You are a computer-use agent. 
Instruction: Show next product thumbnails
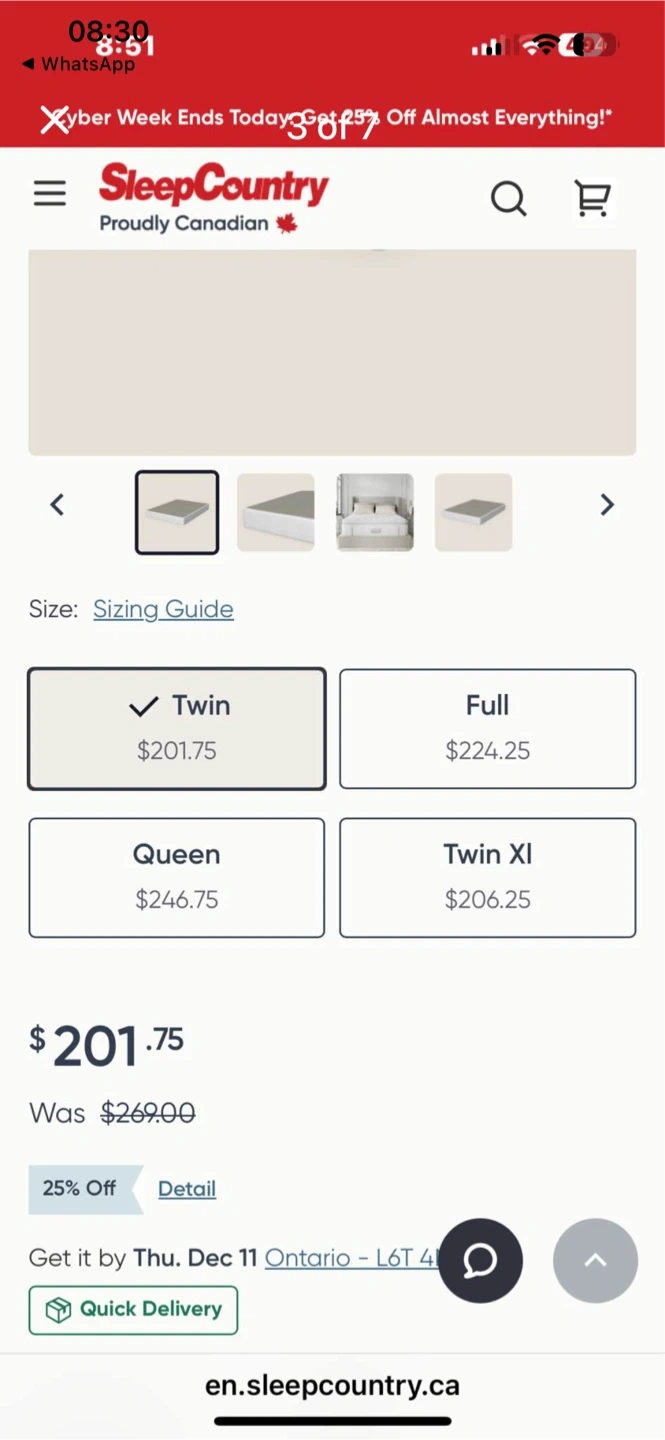[606, 505]
